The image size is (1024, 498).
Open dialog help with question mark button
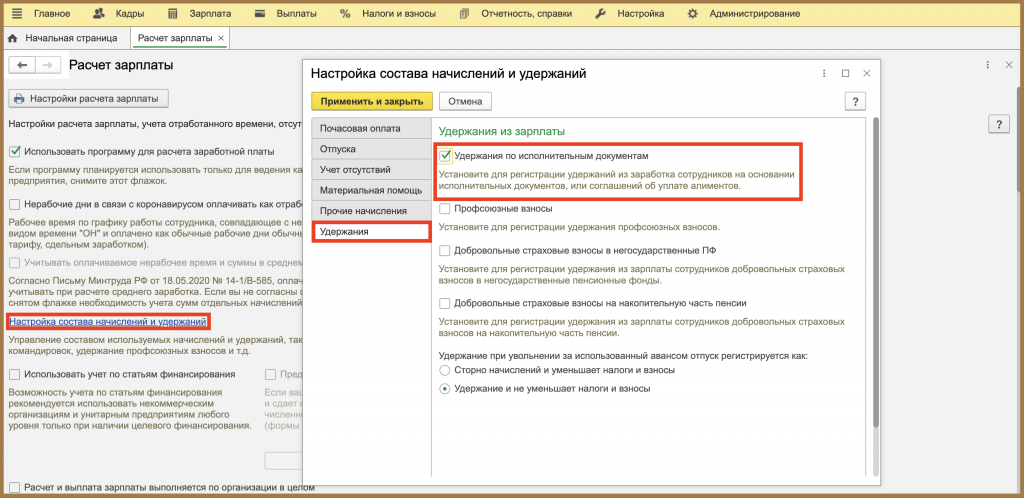(855, 101)
